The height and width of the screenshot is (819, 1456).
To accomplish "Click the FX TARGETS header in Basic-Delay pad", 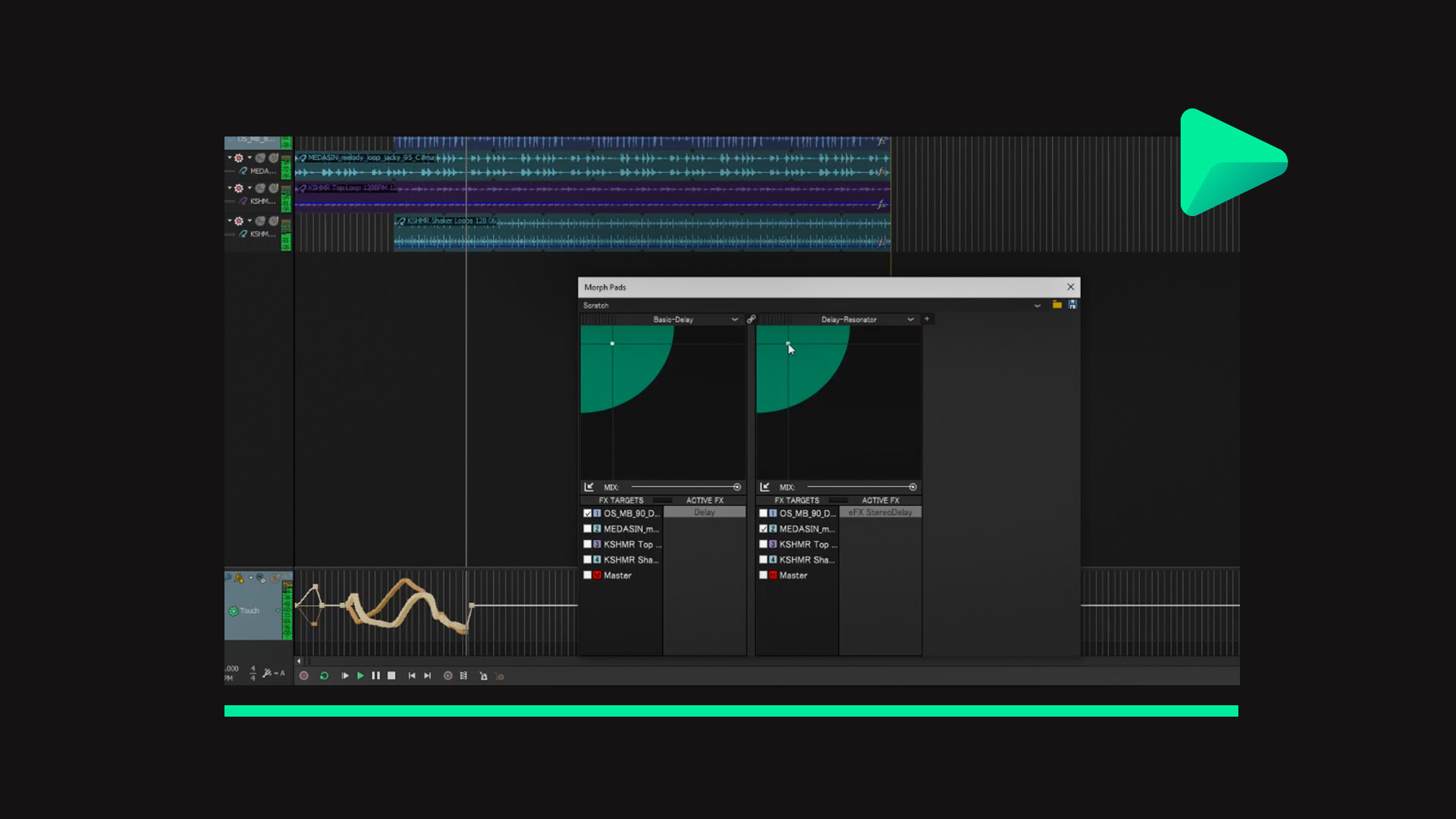I will click(621, 500).
